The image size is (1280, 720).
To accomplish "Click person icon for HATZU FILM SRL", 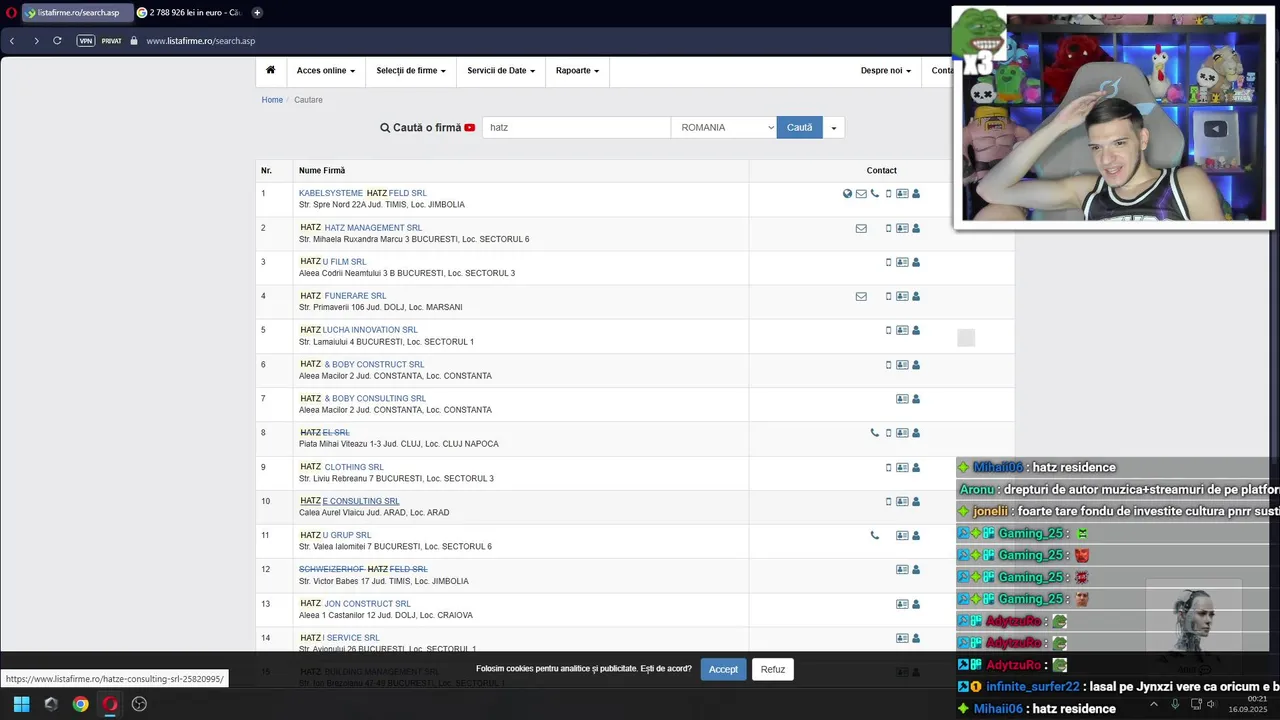I will pyautogui.click(x=916, y=262).
